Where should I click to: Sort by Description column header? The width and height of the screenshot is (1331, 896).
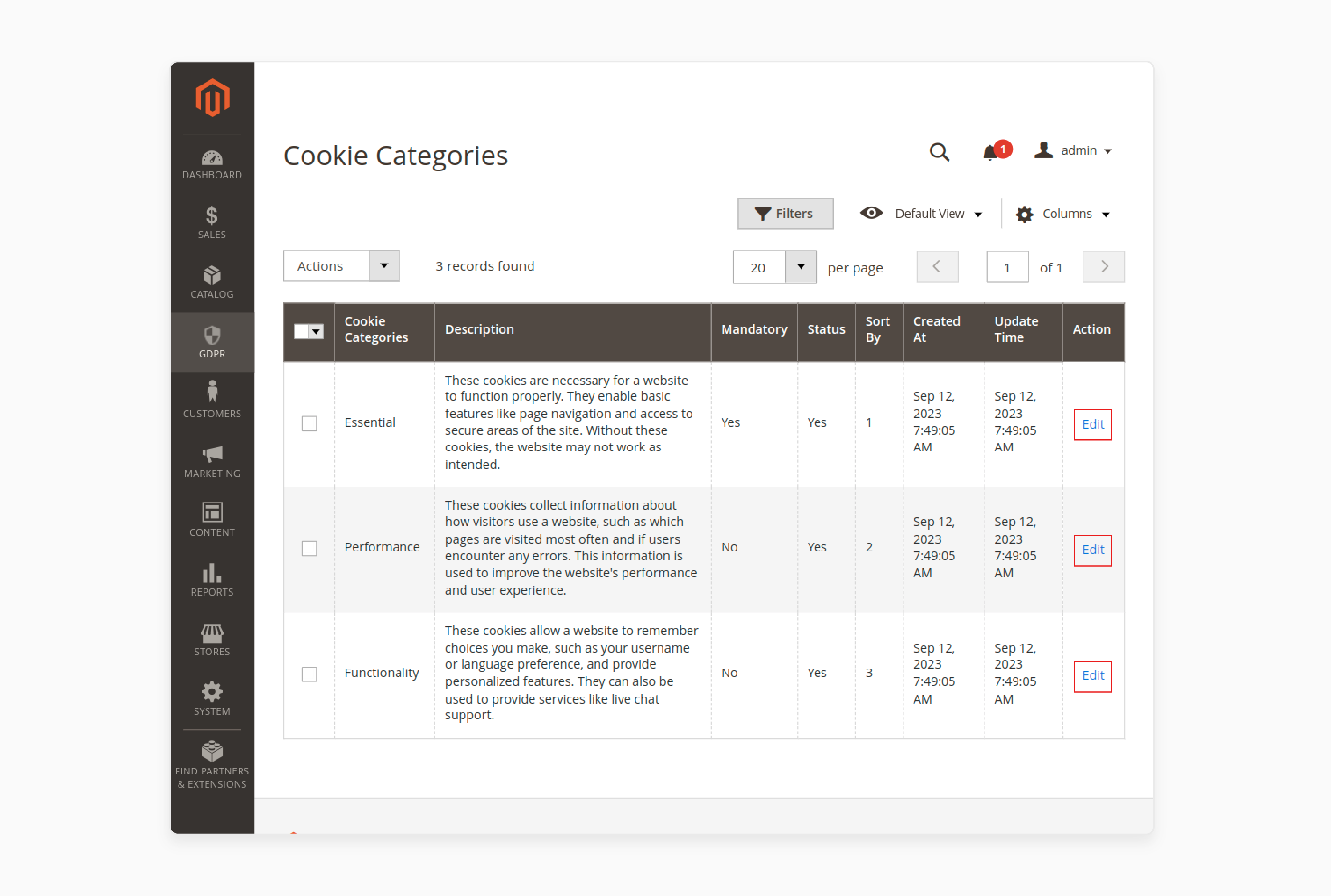[573, 332]
